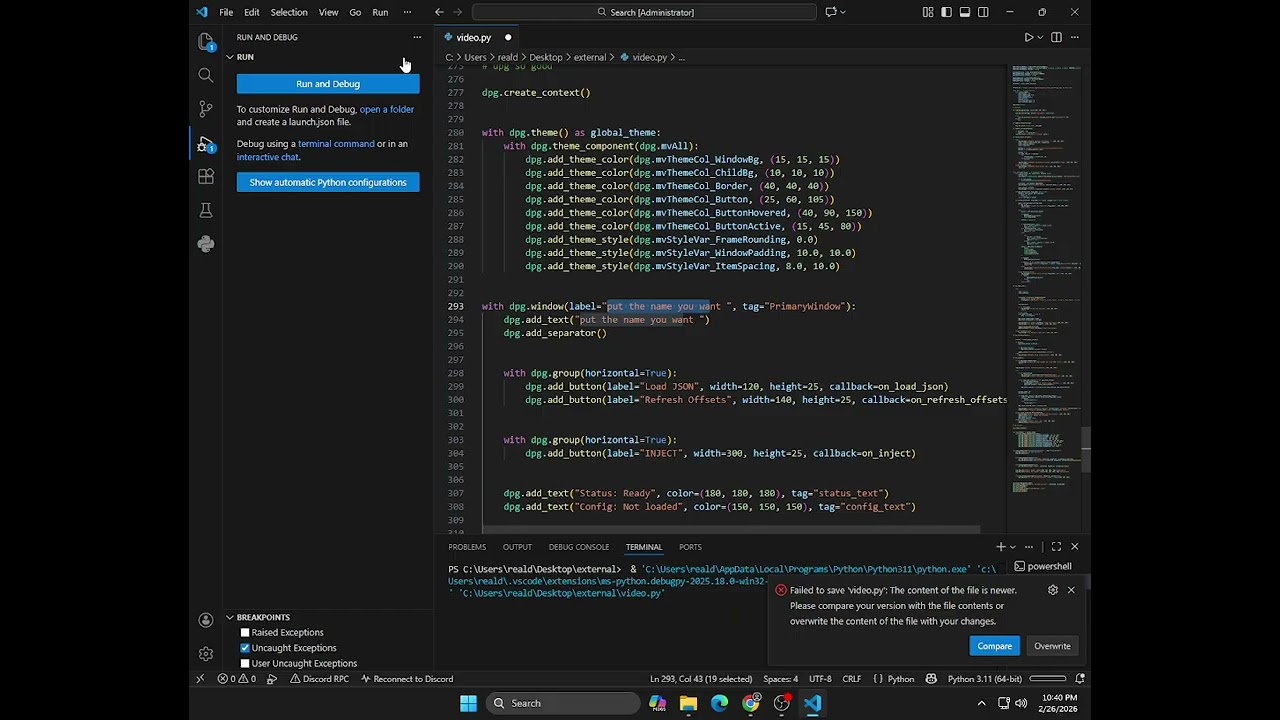This screenshot has height=720, width=1280.
Task: Click the Copilot chat icon in the title bar
Action: click(x=830, y=12)
